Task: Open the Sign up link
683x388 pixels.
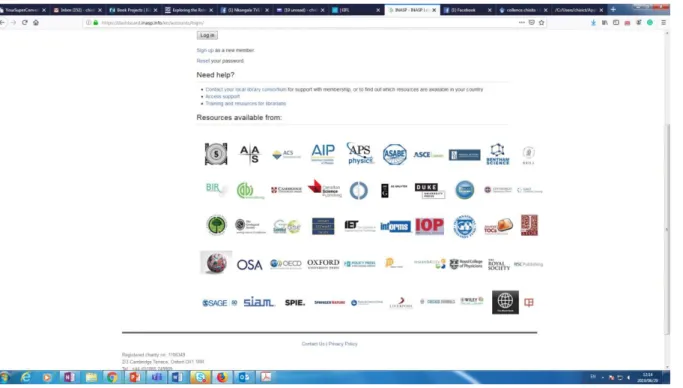Action: pyautogui.click(x=205, y=51)
